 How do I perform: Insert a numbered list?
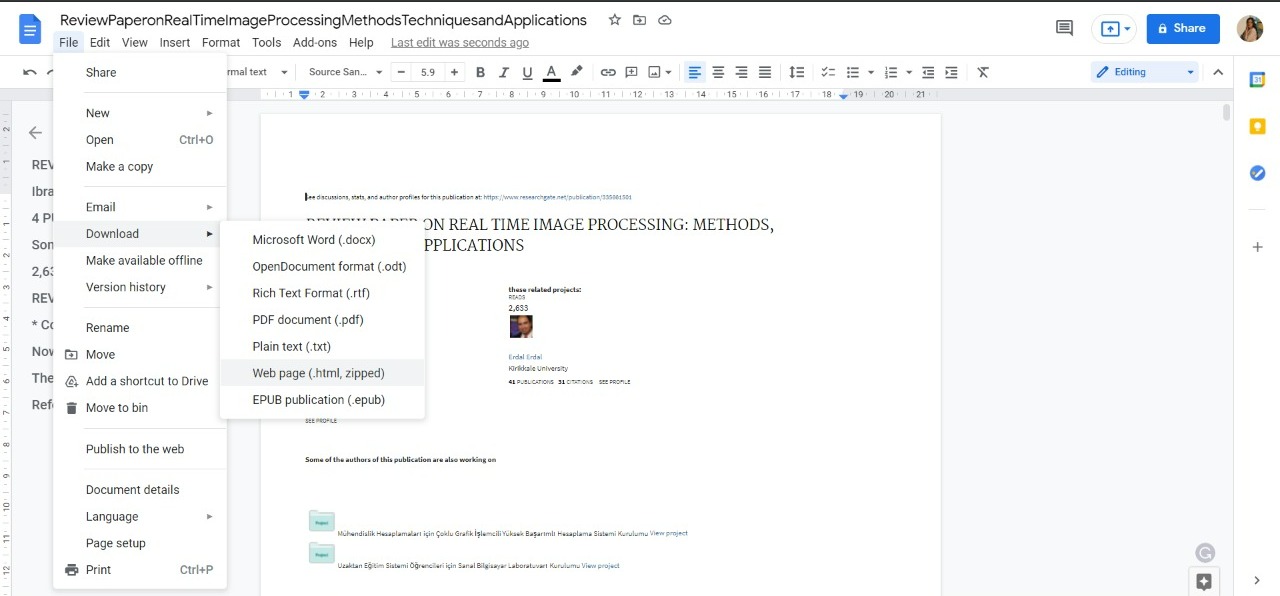coord(891,72)
